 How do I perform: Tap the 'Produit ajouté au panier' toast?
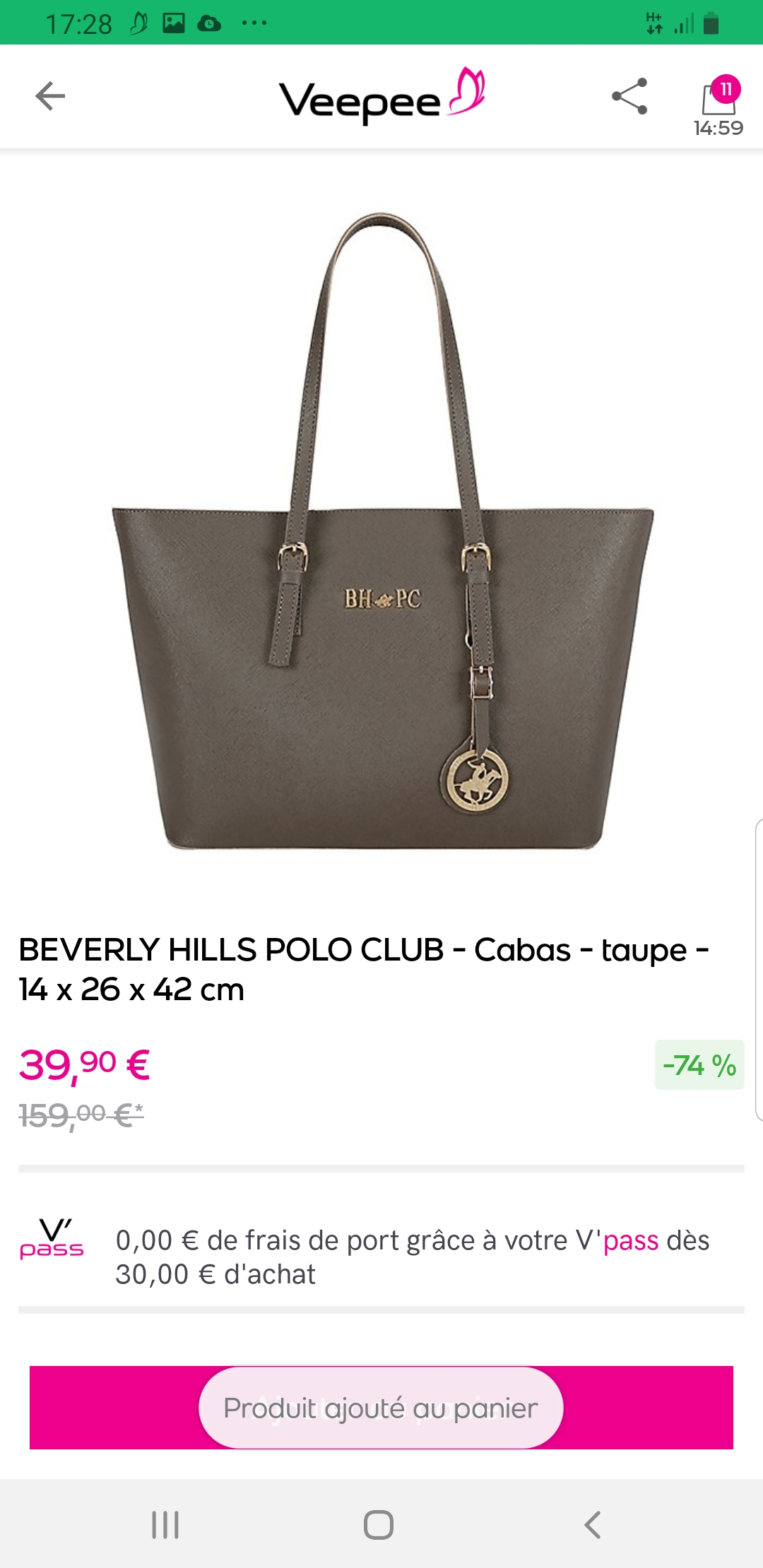[381, 1408]
